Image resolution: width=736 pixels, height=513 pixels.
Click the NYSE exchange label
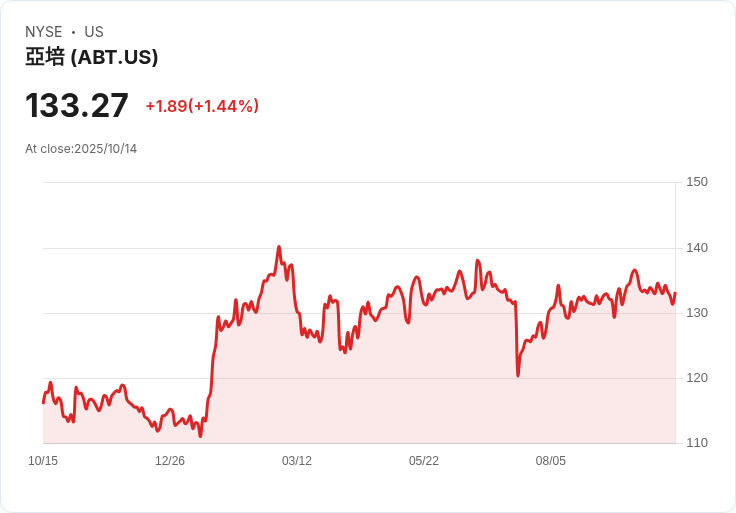[x=43, y=32]
